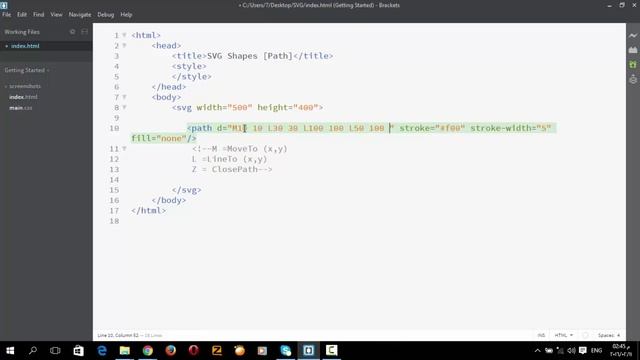Collapse the html tag fold on line 1
Viewport: 640px width, 360px height.
[x=124, y=35]
